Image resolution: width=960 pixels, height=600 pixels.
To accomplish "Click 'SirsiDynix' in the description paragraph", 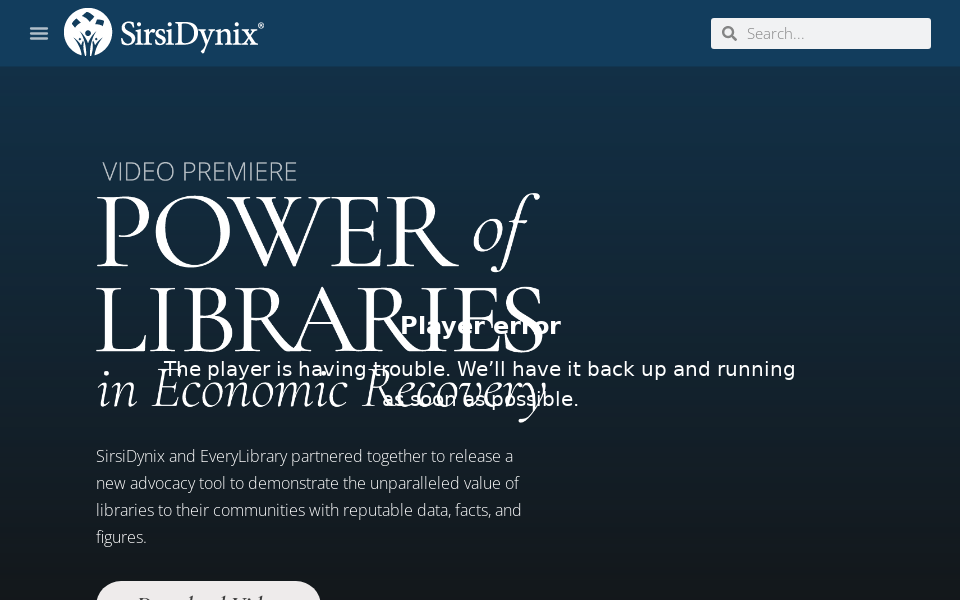I will pyautogui.click(x=130, y=456).
